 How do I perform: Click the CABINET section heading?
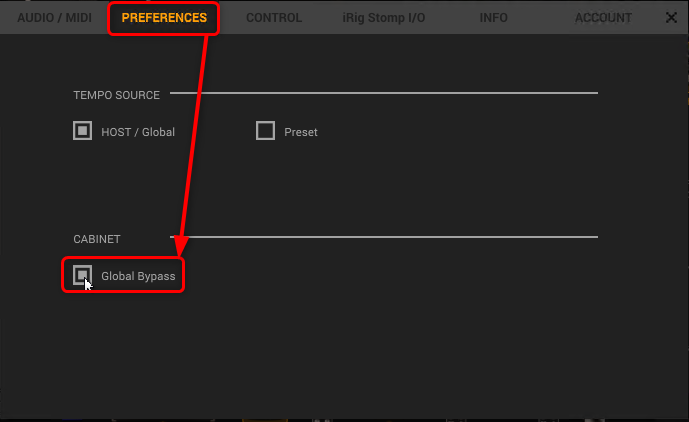point(97,239)
